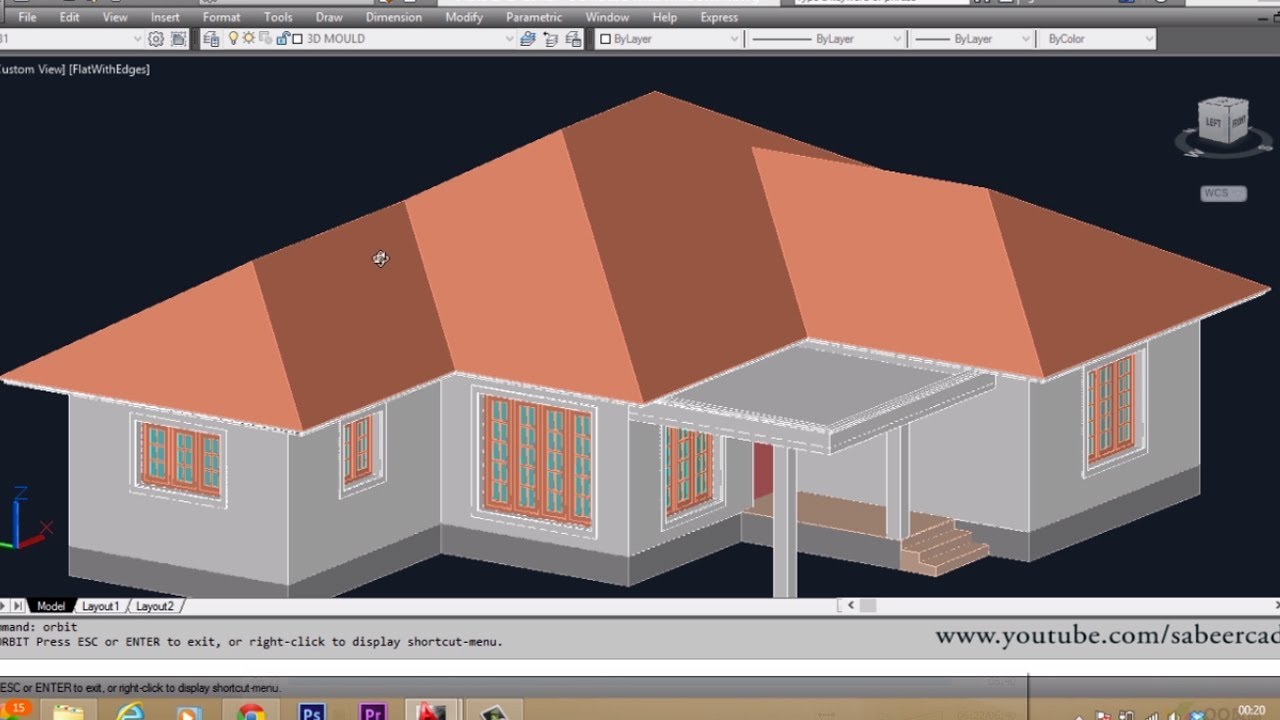Click the Layer States Manager icon
The width and height of the screenshot is (1280, 720).
coord(574,39)
